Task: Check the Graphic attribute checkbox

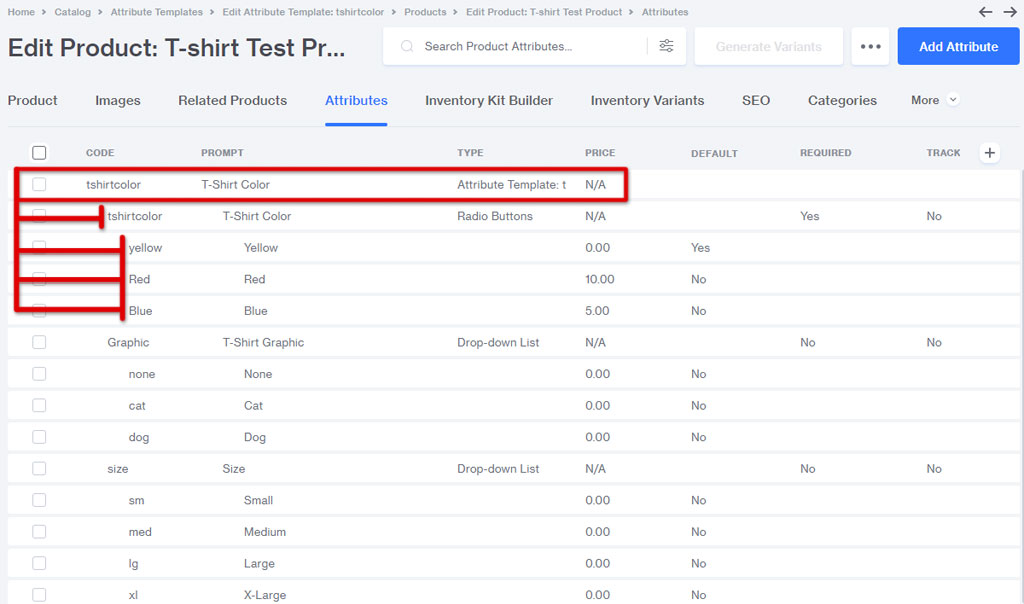Action: pyautogui.click(x=38, y=342)
